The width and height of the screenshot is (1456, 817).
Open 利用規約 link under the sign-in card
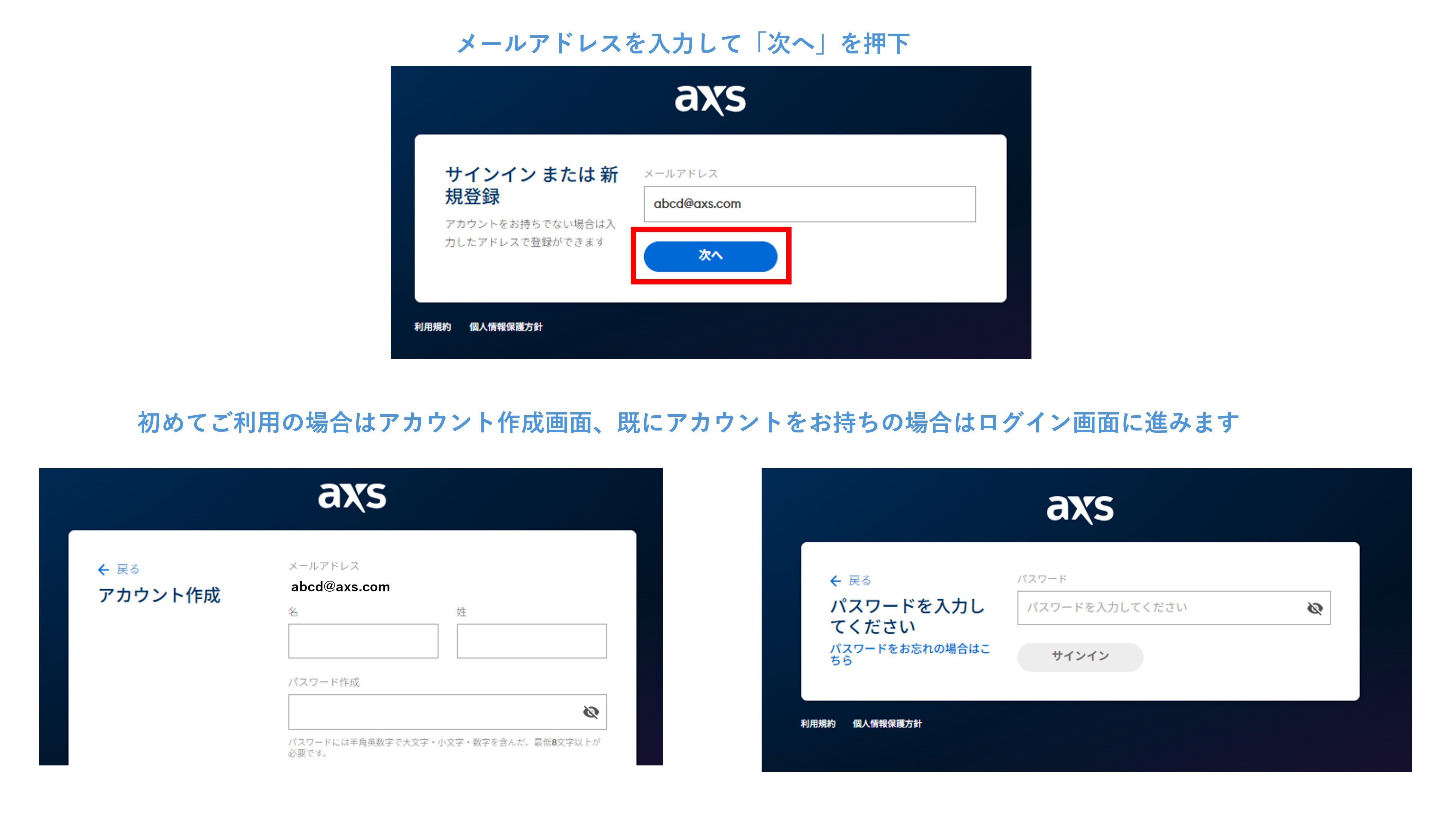pyautogui.click(x=432, y=327)
